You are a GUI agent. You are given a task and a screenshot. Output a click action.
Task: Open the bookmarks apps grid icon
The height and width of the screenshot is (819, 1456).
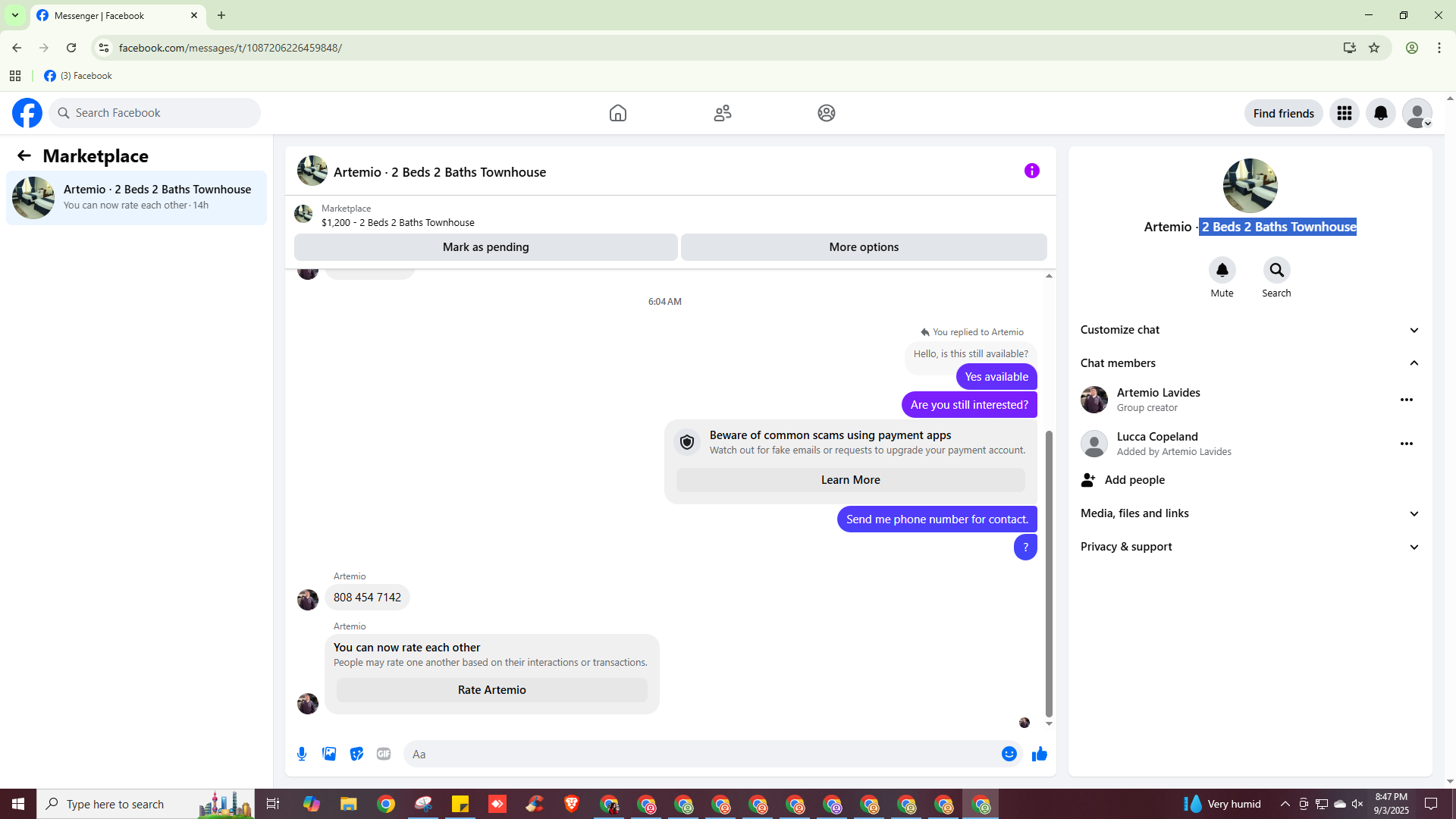[x=15, y=76]
